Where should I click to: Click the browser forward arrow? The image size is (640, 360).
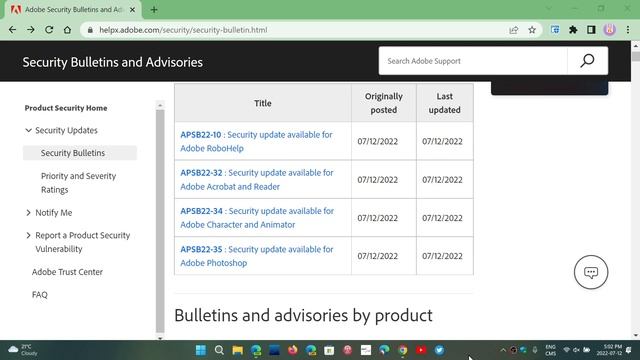click(31, 30)
